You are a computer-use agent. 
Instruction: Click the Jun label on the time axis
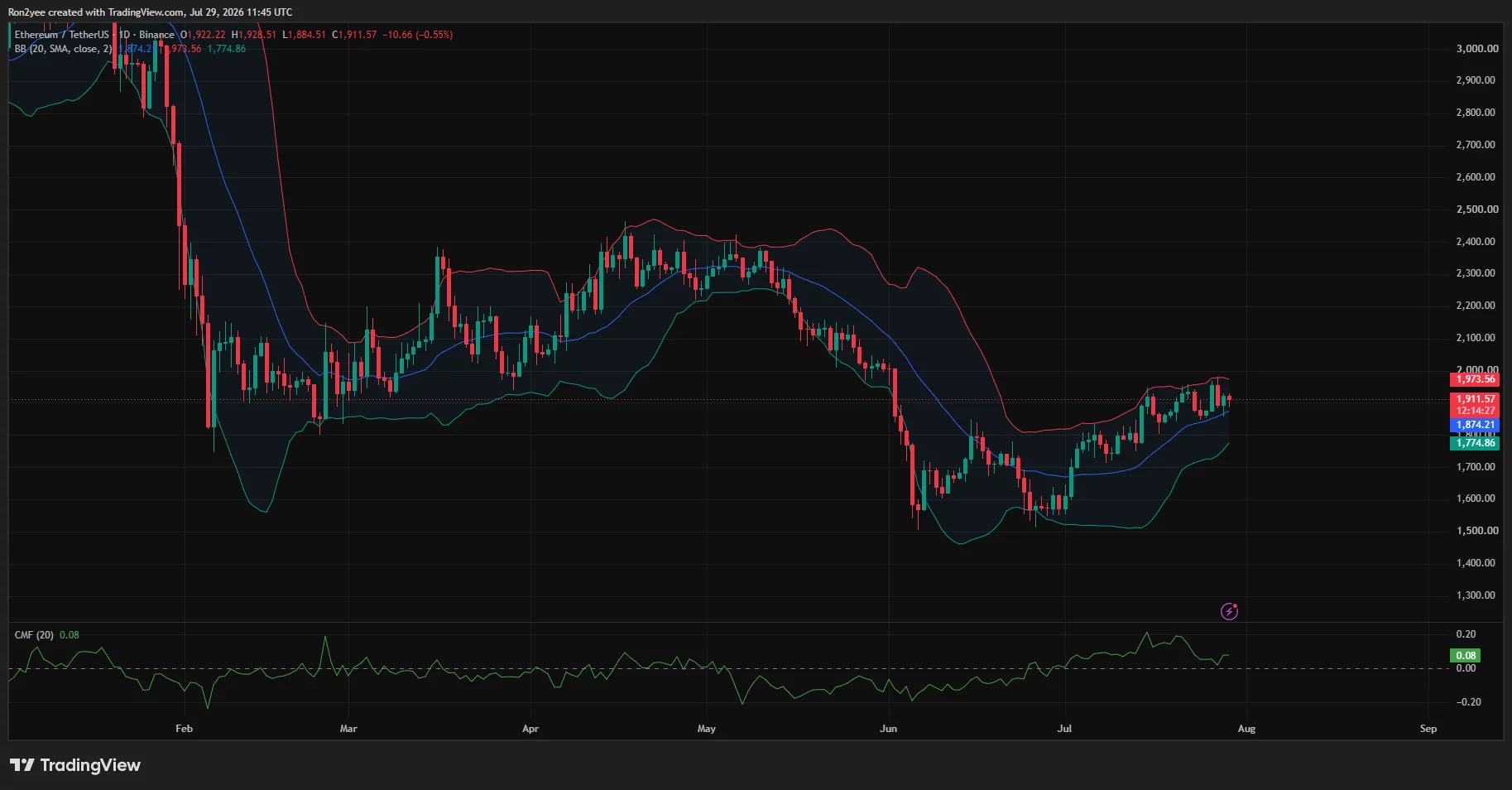888,729
